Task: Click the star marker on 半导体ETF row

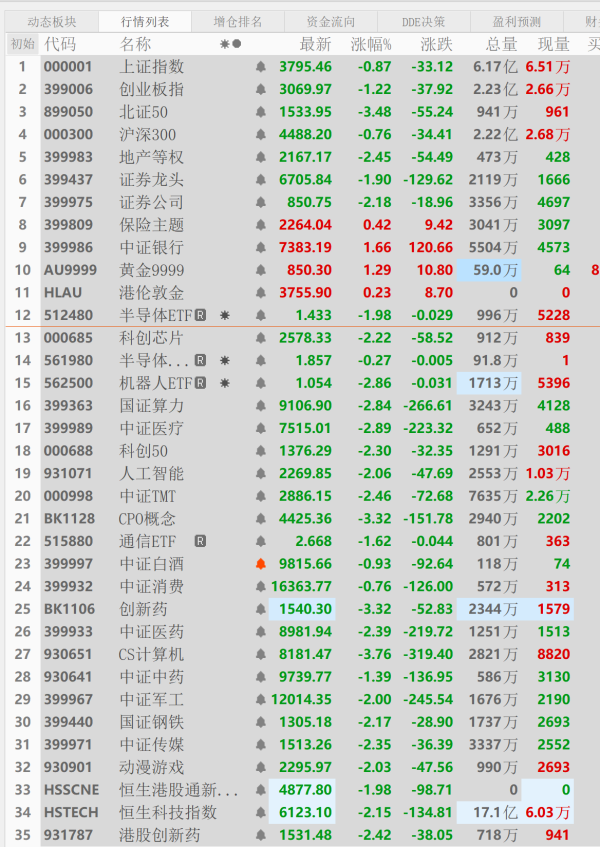Action: pyautogui.click(x=225, y=315)
